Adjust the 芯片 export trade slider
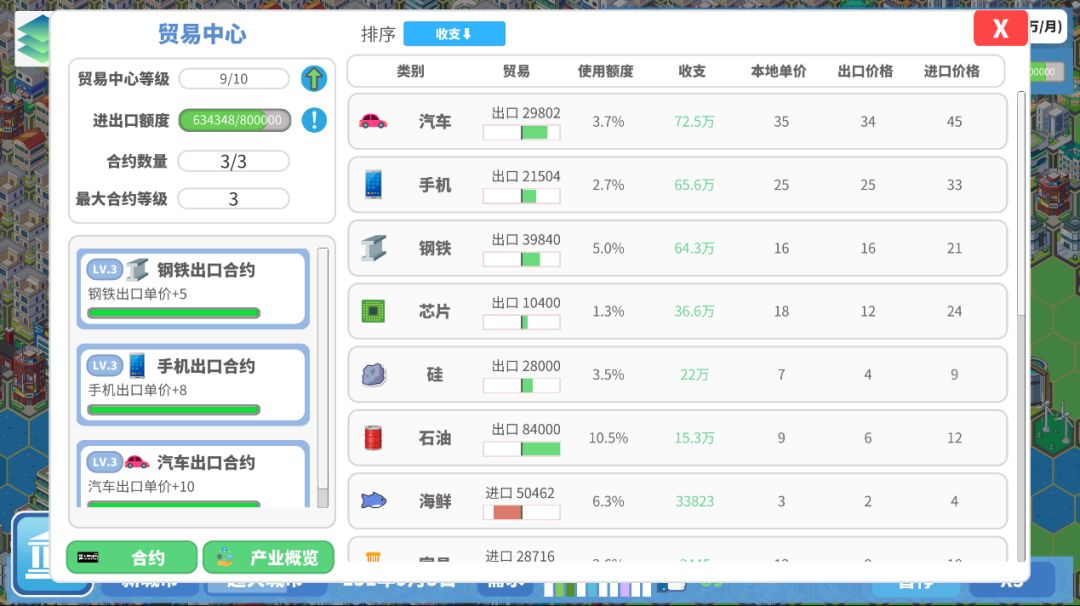Screen dimensions: 1080x606 pyautogui.click(x=521, y=322)
